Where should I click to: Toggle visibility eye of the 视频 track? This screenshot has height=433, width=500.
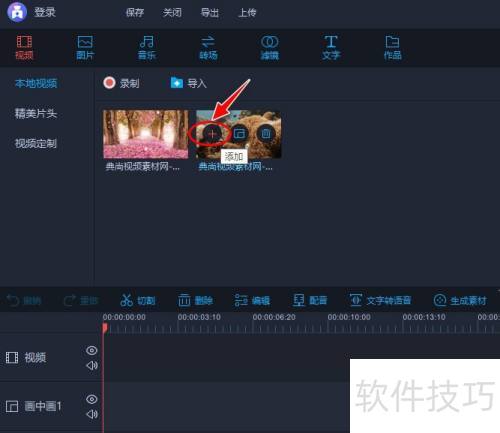pyautogui.click(x=92, y=350)
